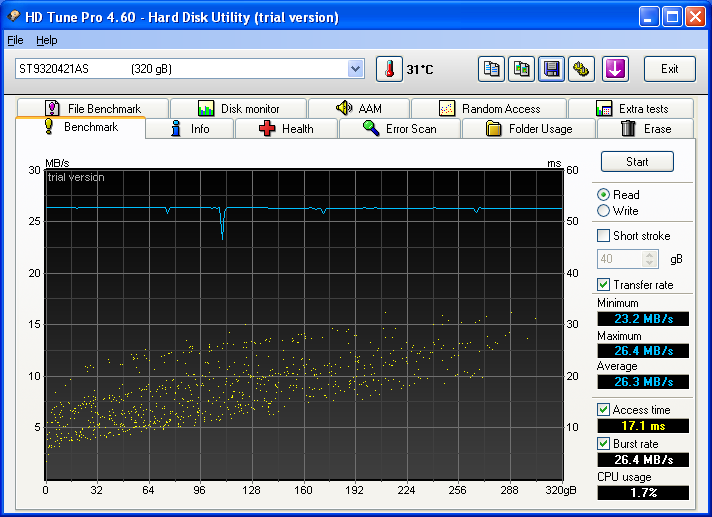Image resolution: width=712 pixels, height=517 pixels.
Task: Open the Folder Usage tab
Action: point(529,129)
